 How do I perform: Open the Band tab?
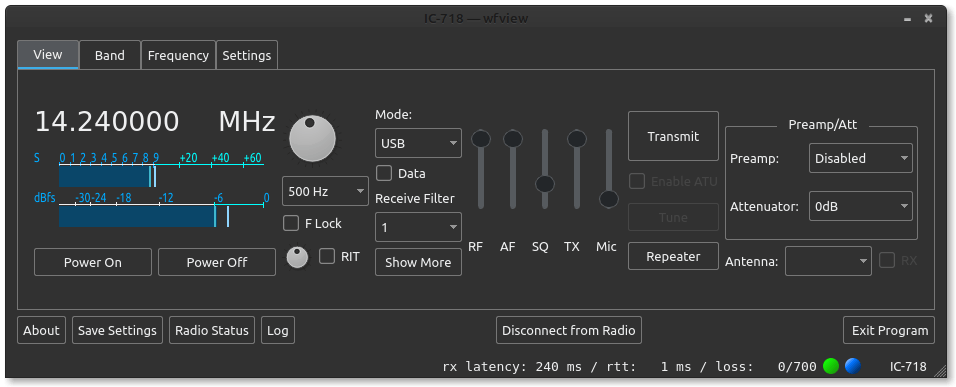[x=110, y=55]
